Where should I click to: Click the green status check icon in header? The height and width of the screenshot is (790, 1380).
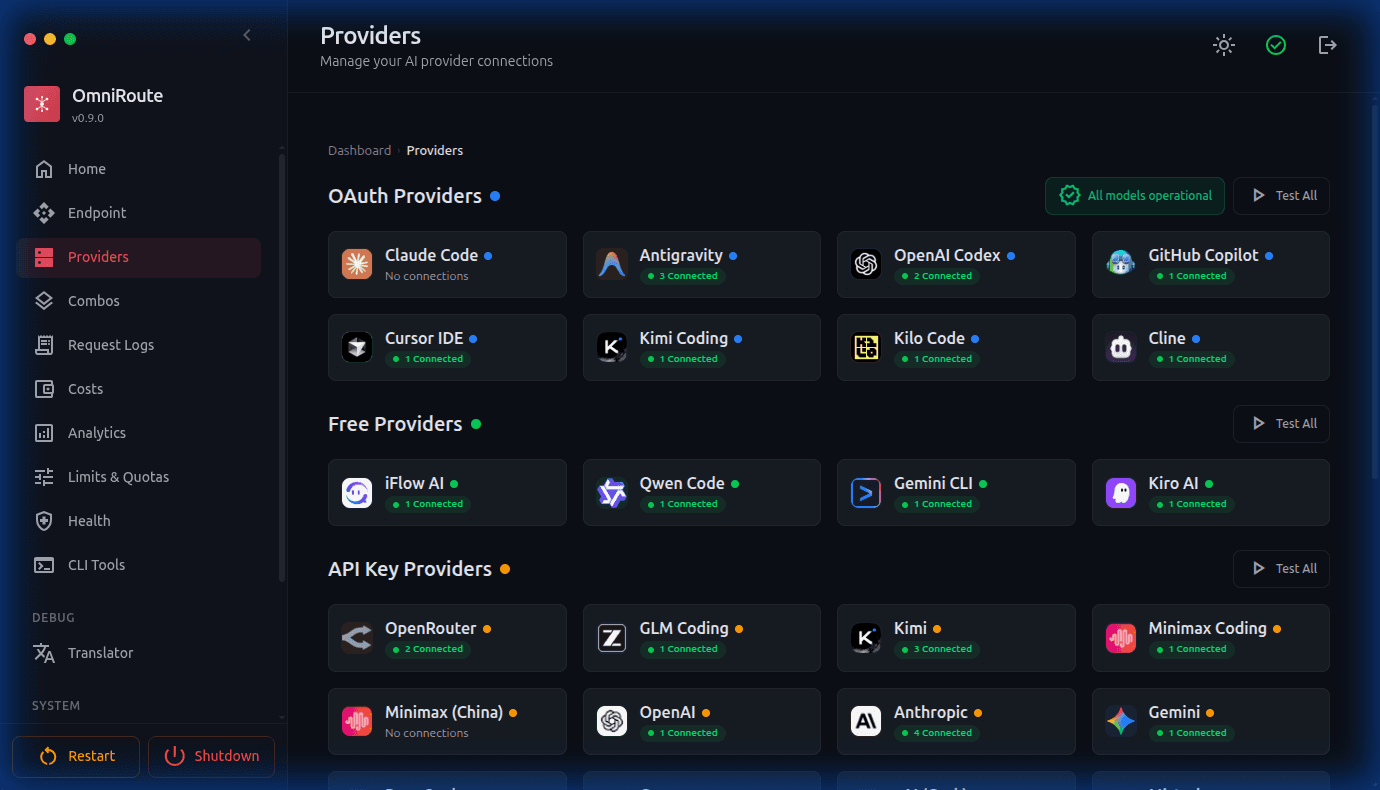click(1276, 45)
